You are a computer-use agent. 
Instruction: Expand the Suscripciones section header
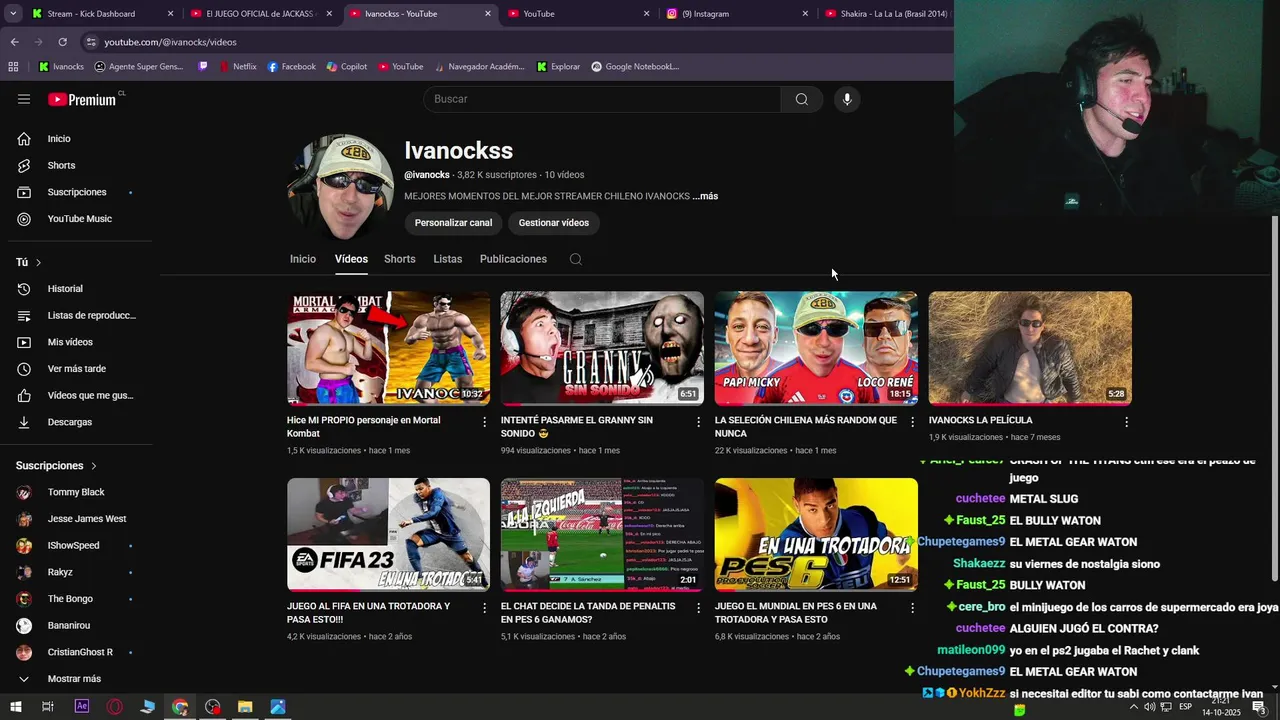[57, 466]
